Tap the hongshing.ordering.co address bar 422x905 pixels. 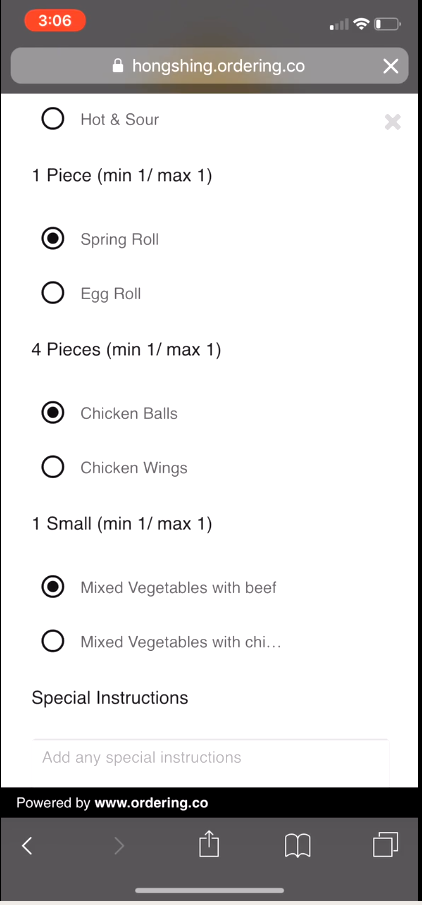pyautogui.click(x=210, y=66)
